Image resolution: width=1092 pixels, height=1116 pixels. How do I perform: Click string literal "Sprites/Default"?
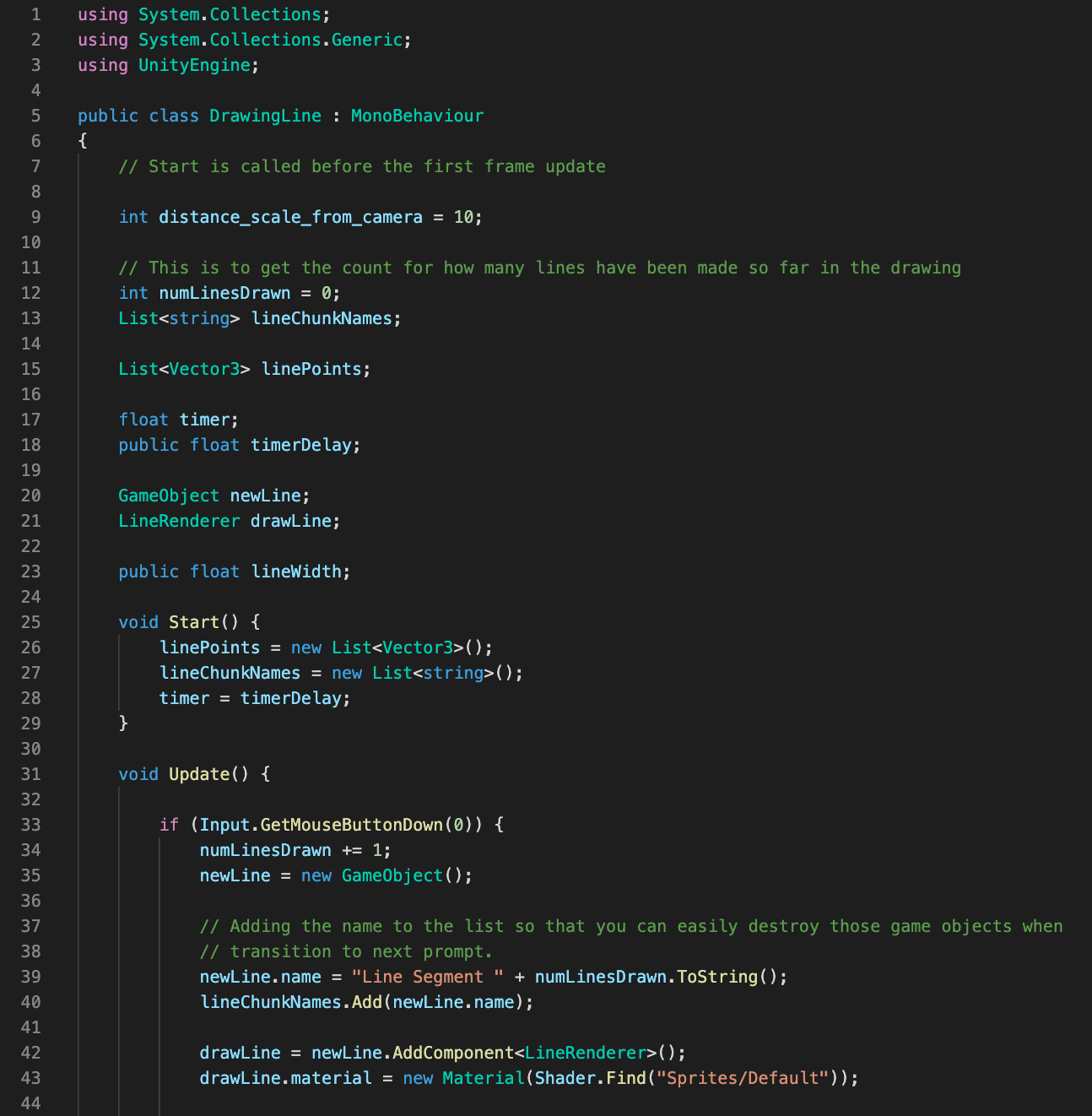[743, 1078]
